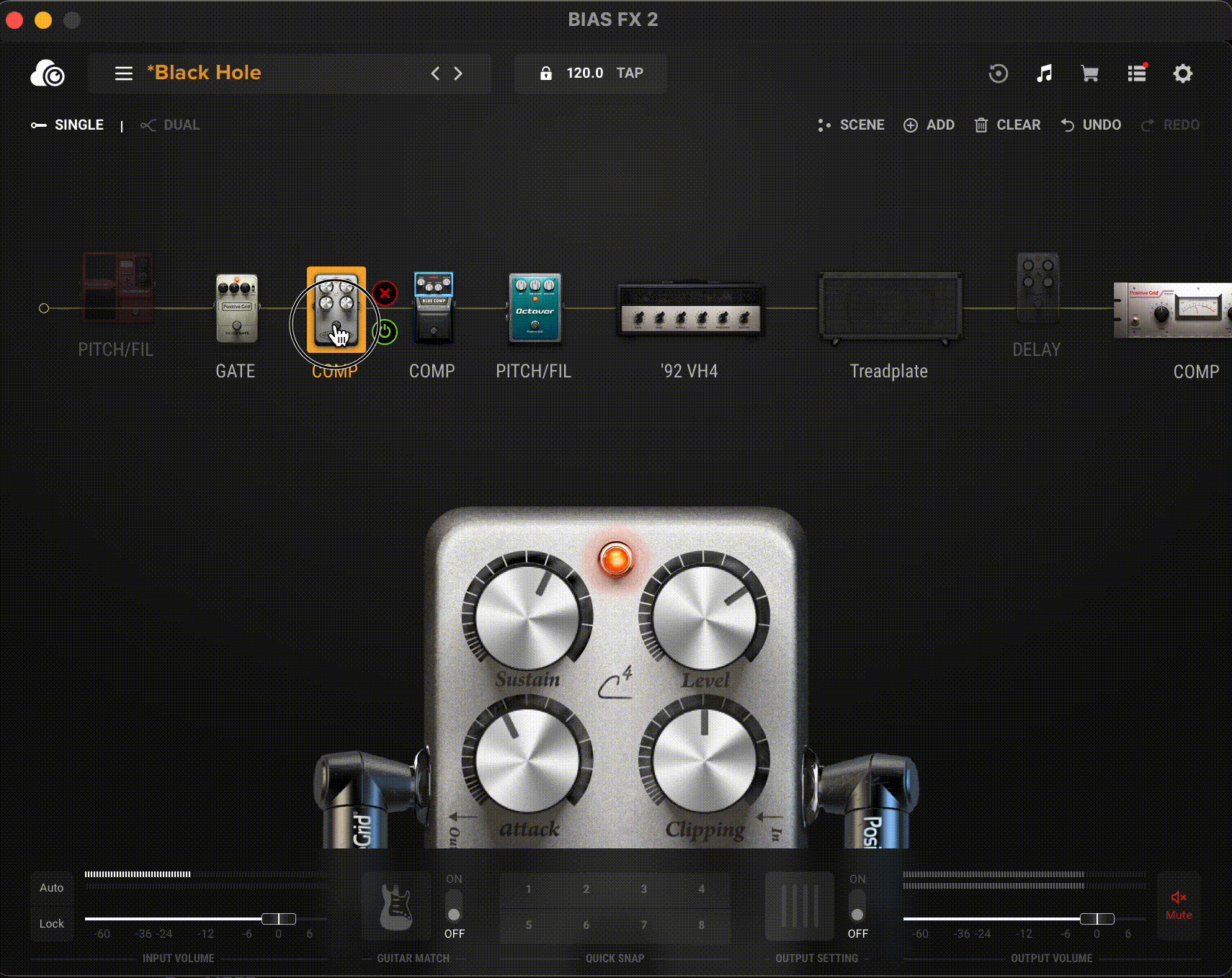Open the looper circular icon
Viewport: 1232px width, 978px height.
pyautogui.click(x=999, y=73)
